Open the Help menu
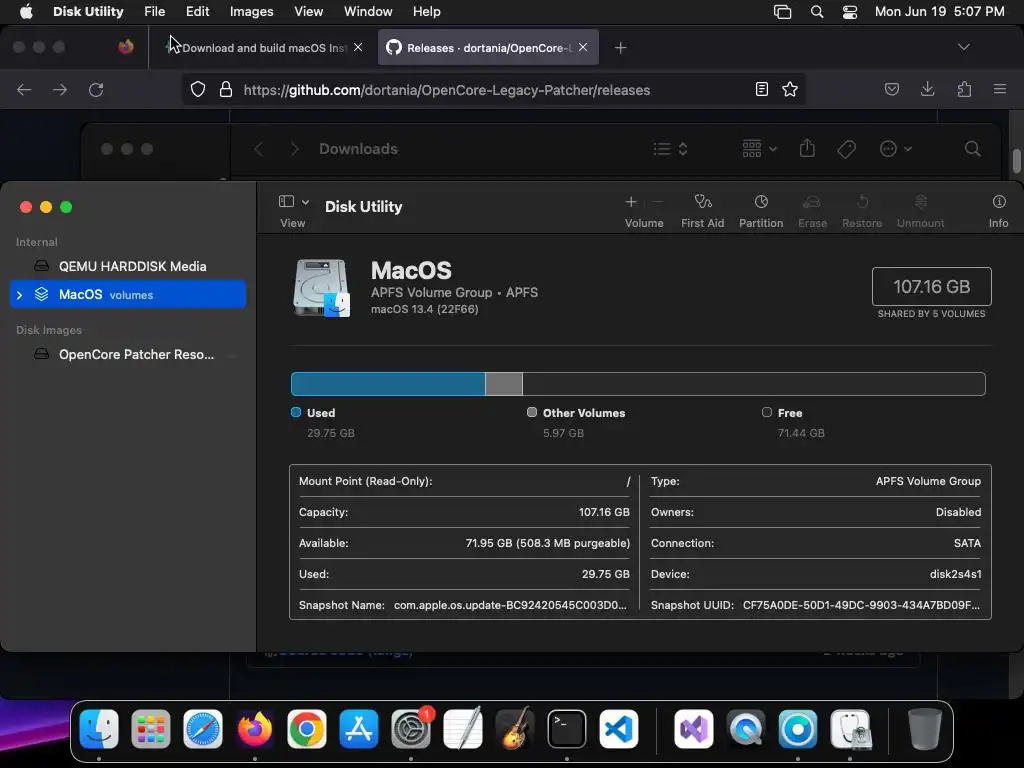The image size is (1024, 768). pyautogui.click(x=426, y=12)
